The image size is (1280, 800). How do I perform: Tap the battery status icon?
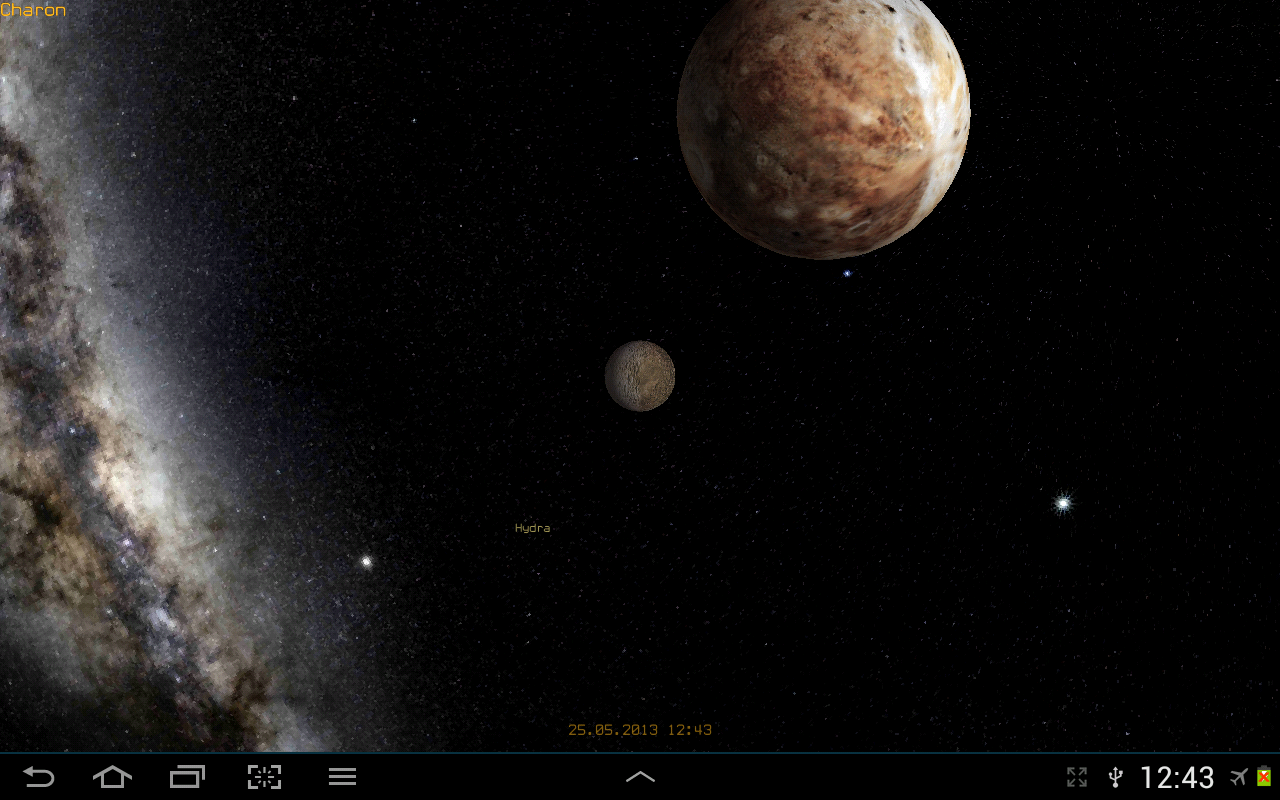point(1264,777)
